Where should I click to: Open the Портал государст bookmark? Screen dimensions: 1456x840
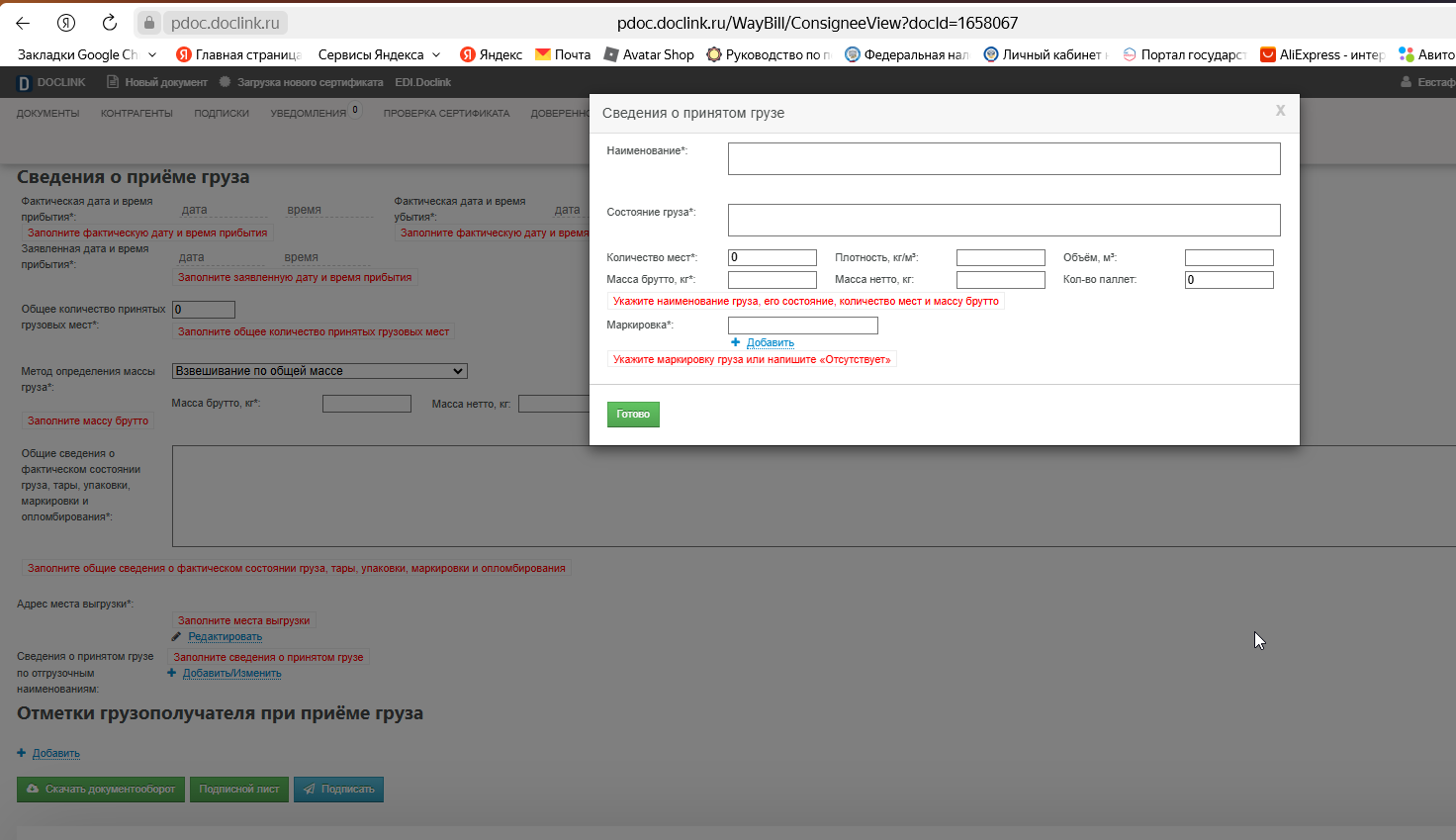(x=1184, y=54)
